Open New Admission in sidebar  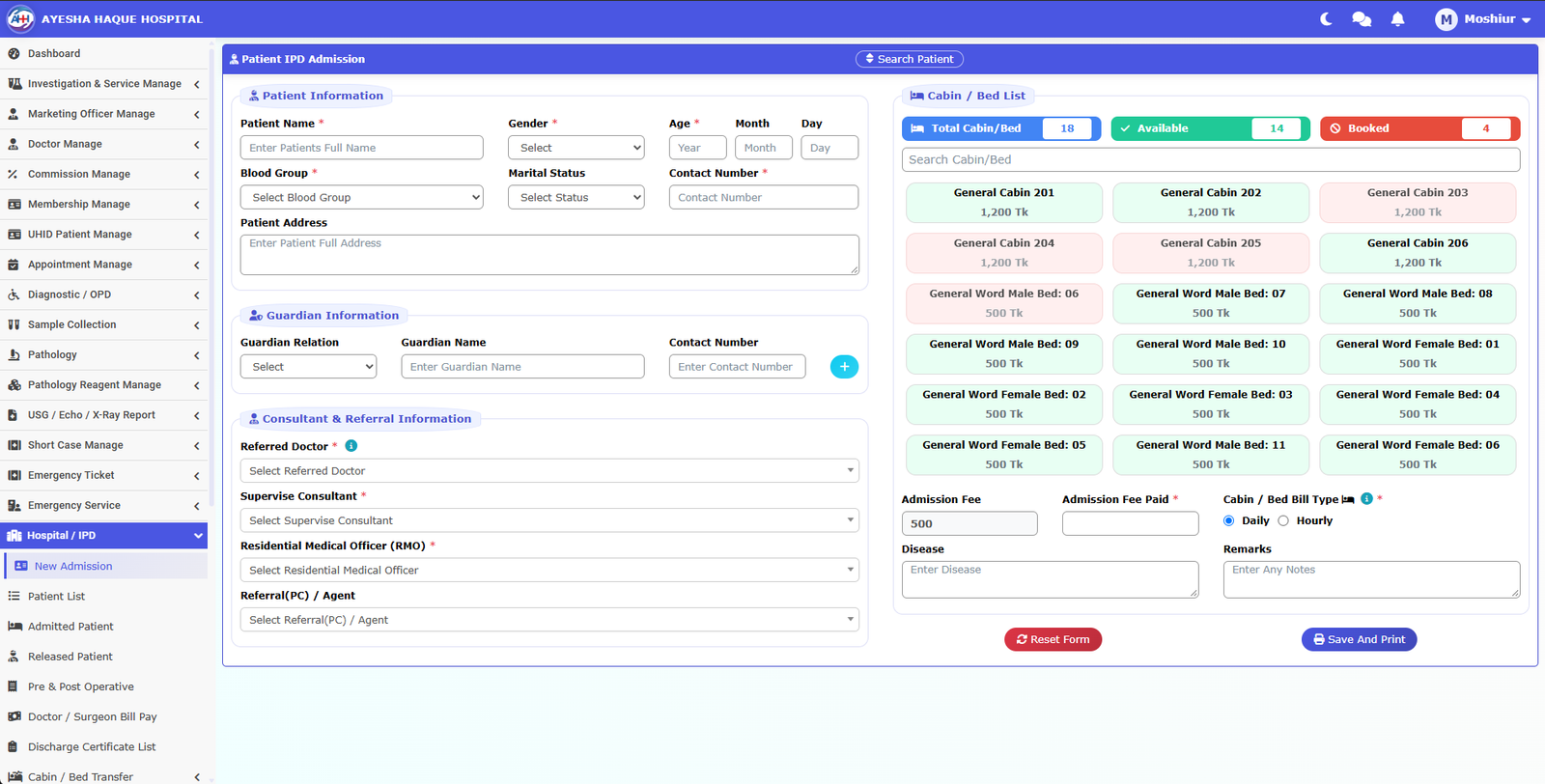[x=106, y=566]
